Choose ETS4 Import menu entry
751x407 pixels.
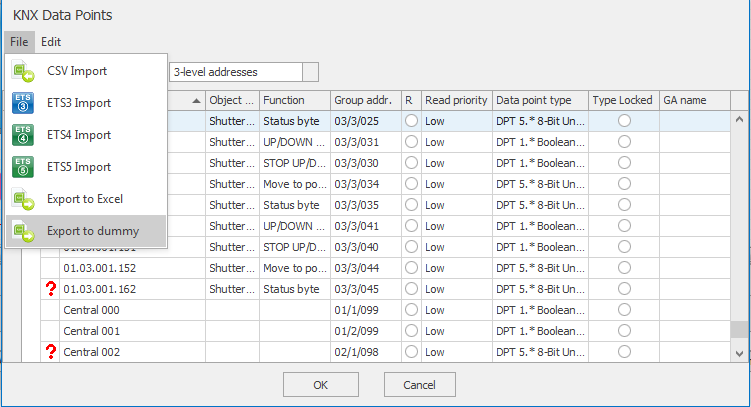point(86,135)
